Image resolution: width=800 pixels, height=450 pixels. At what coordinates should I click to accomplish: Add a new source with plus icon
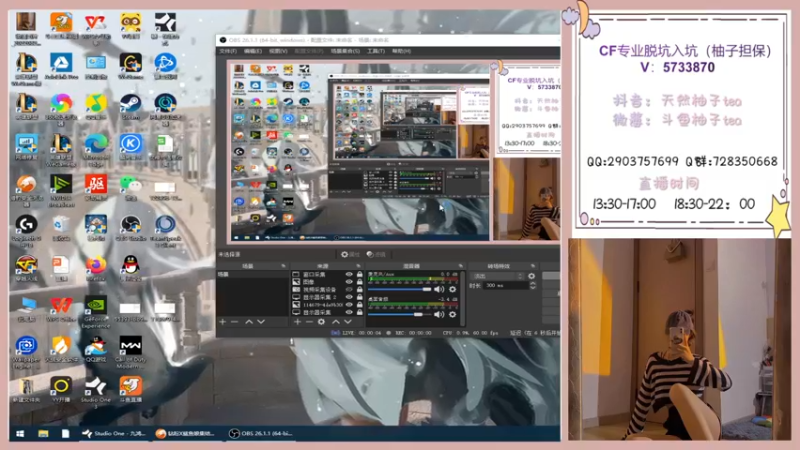point(297,322)
